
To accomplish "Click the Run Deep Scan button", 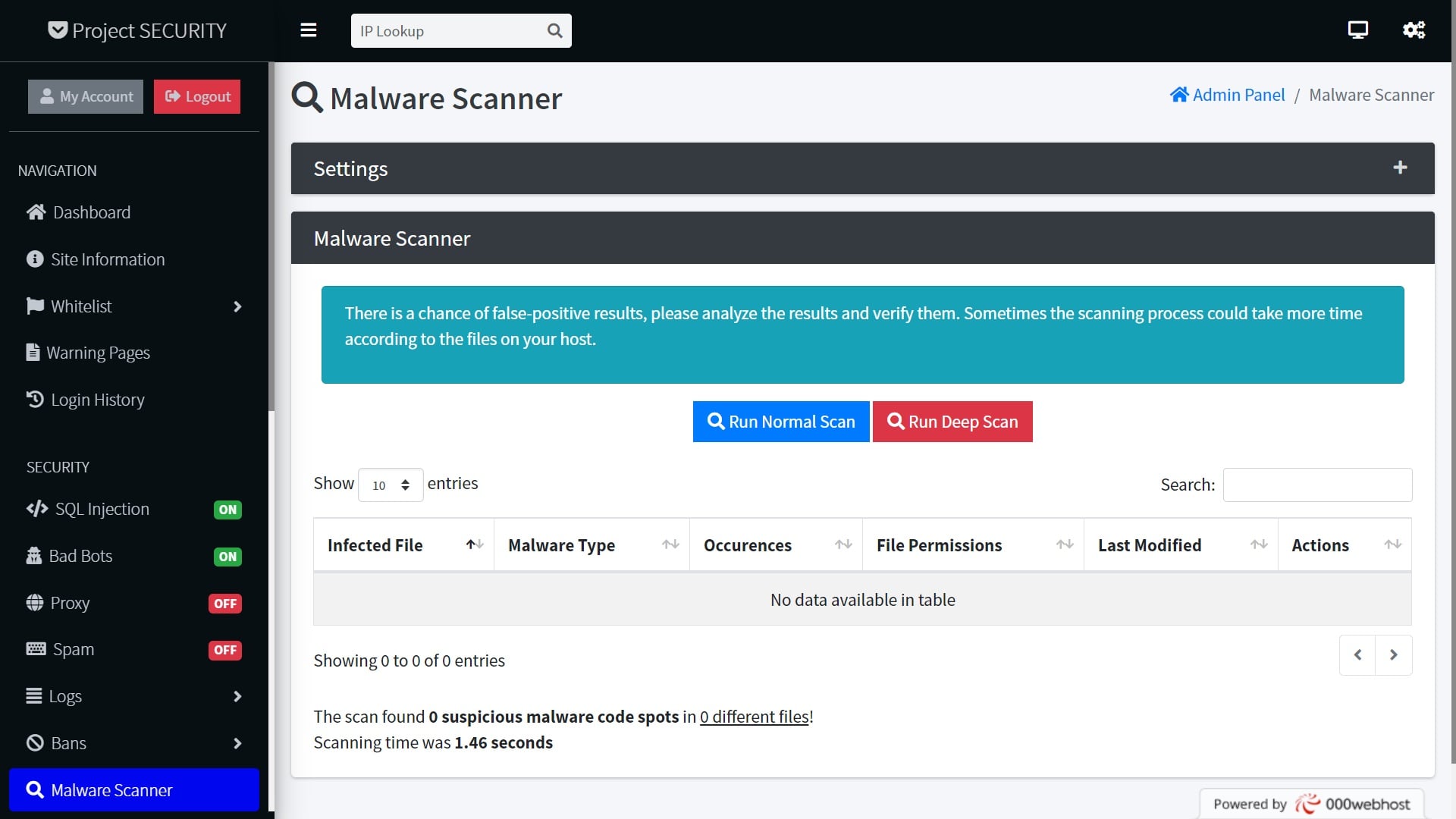I will point(952,422).
